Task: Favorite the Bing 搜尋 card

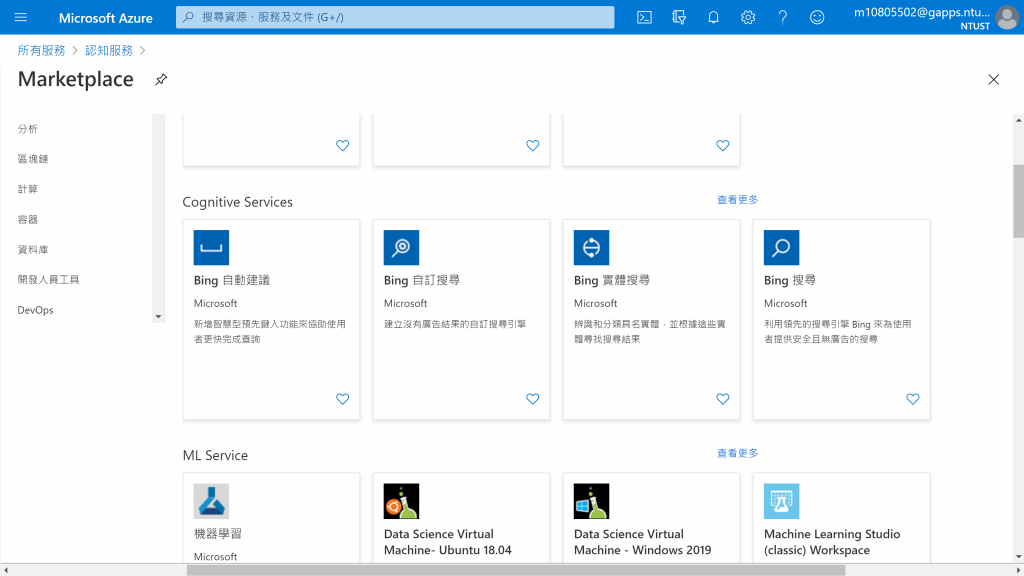Action: (x=912, y=398)
